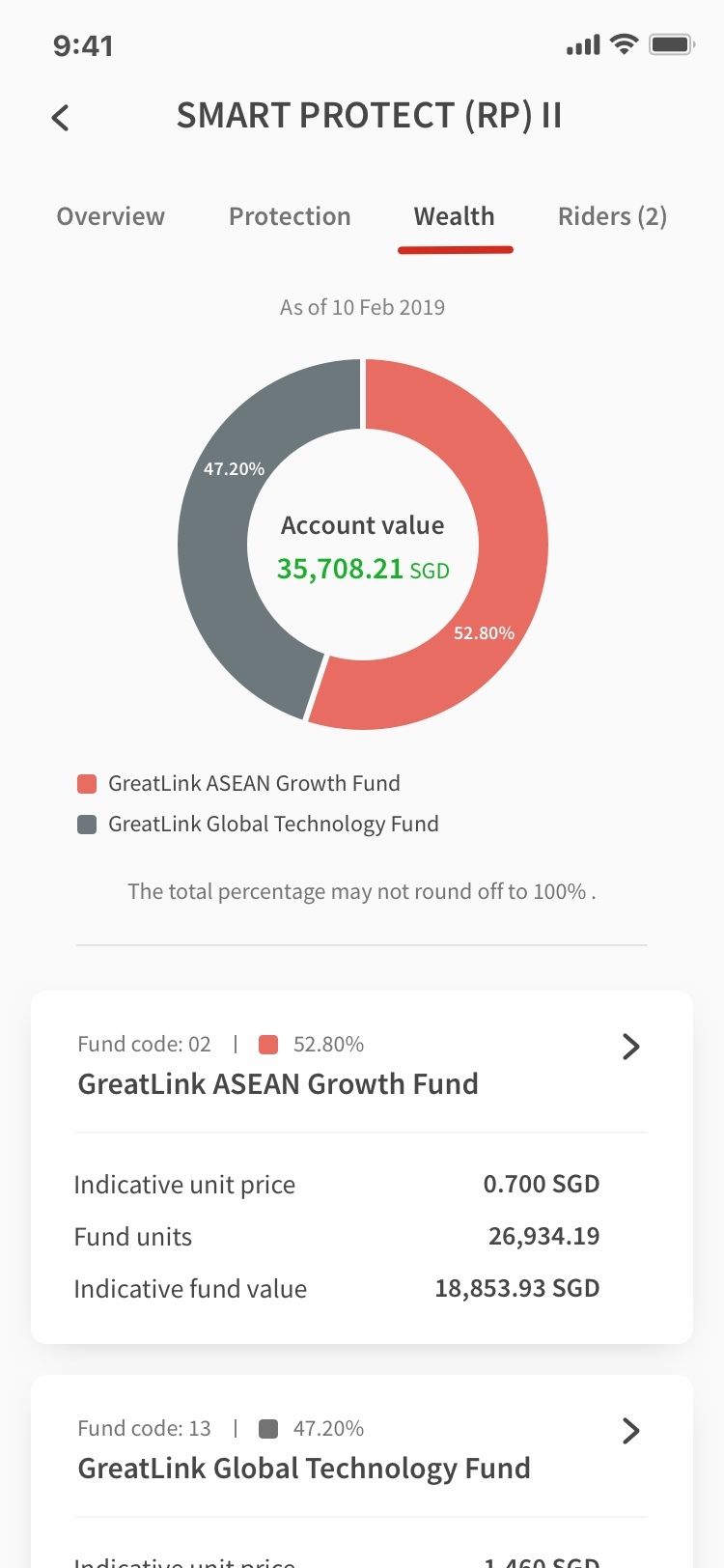Screen dimensions: 724x1568
Task: Tap the battery status icon
Action: (672, 44)
